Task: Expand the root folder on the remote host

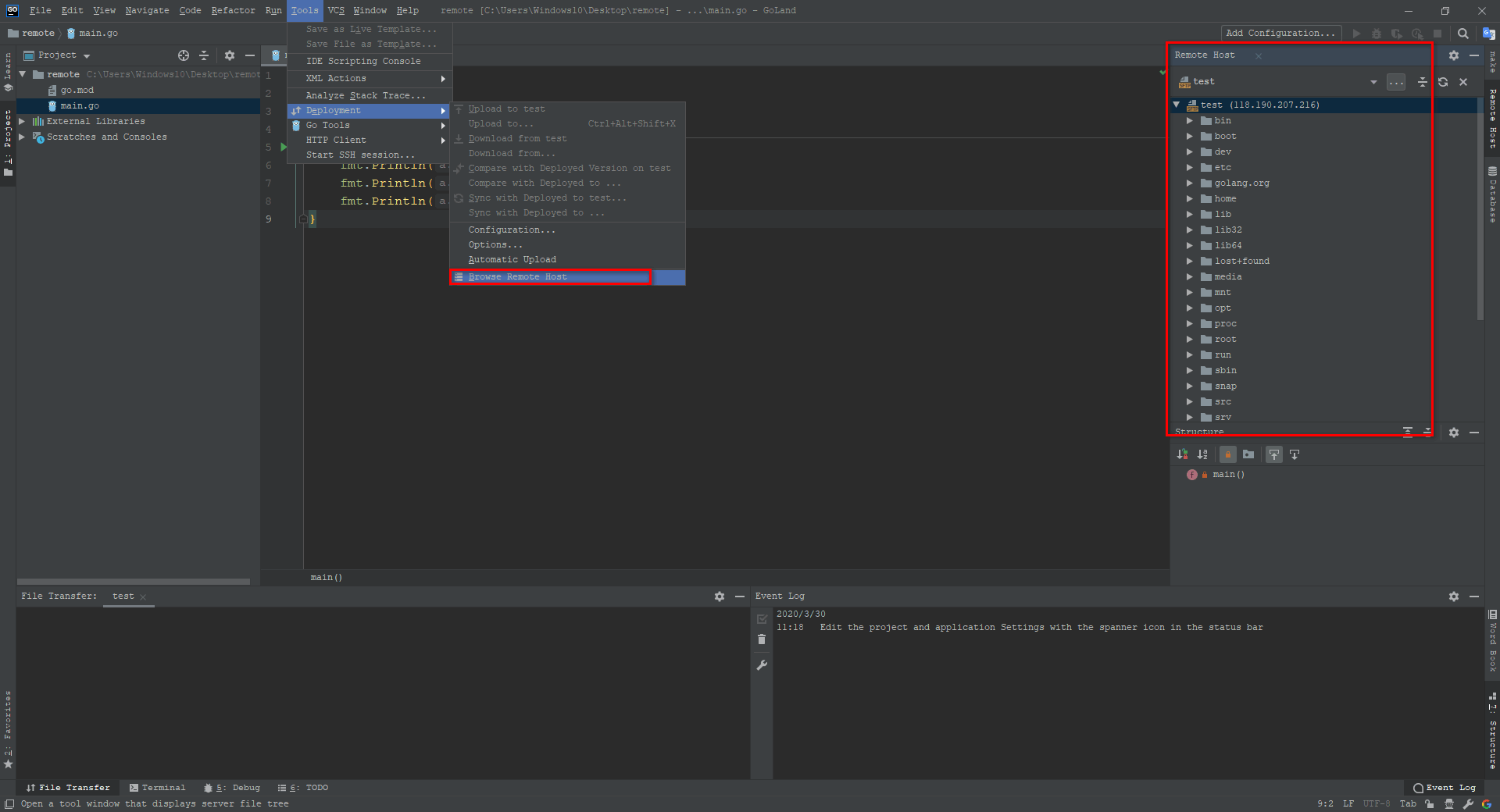Action: [x=1190, y=340]
